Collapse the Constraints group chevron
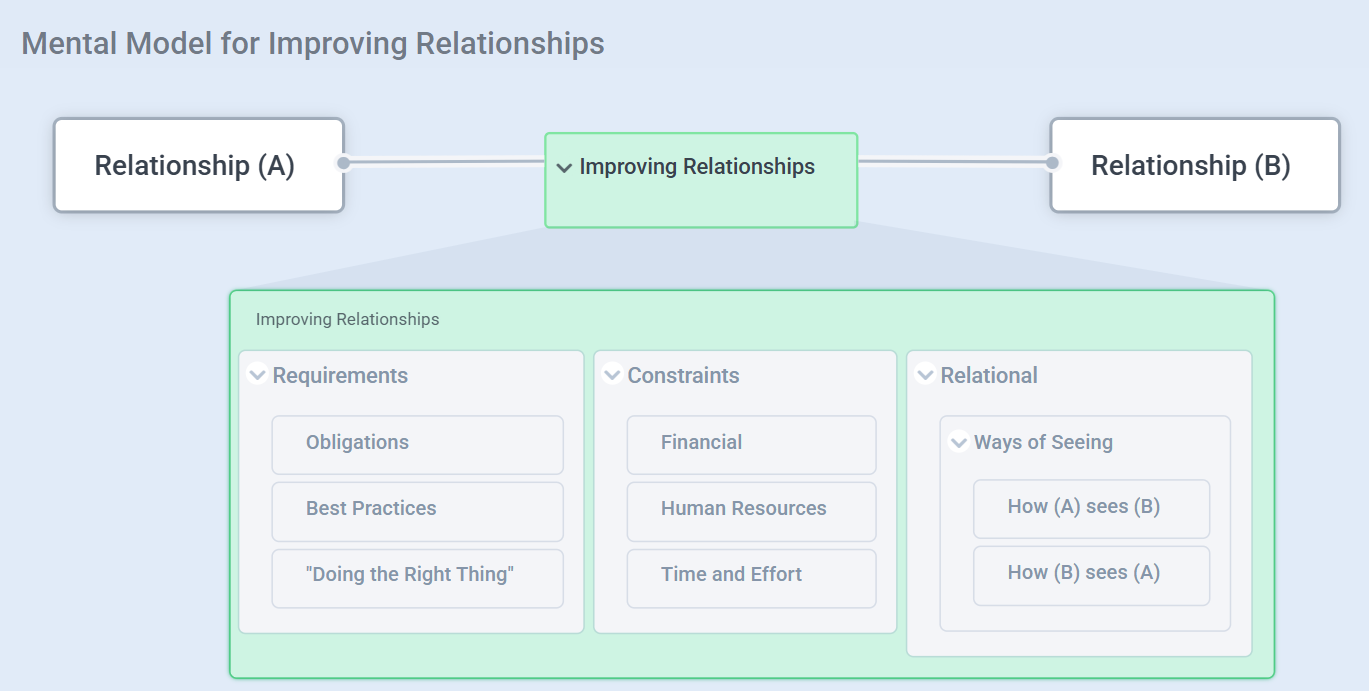Screen dimensions: 1369x691 (x=612, y=375)
